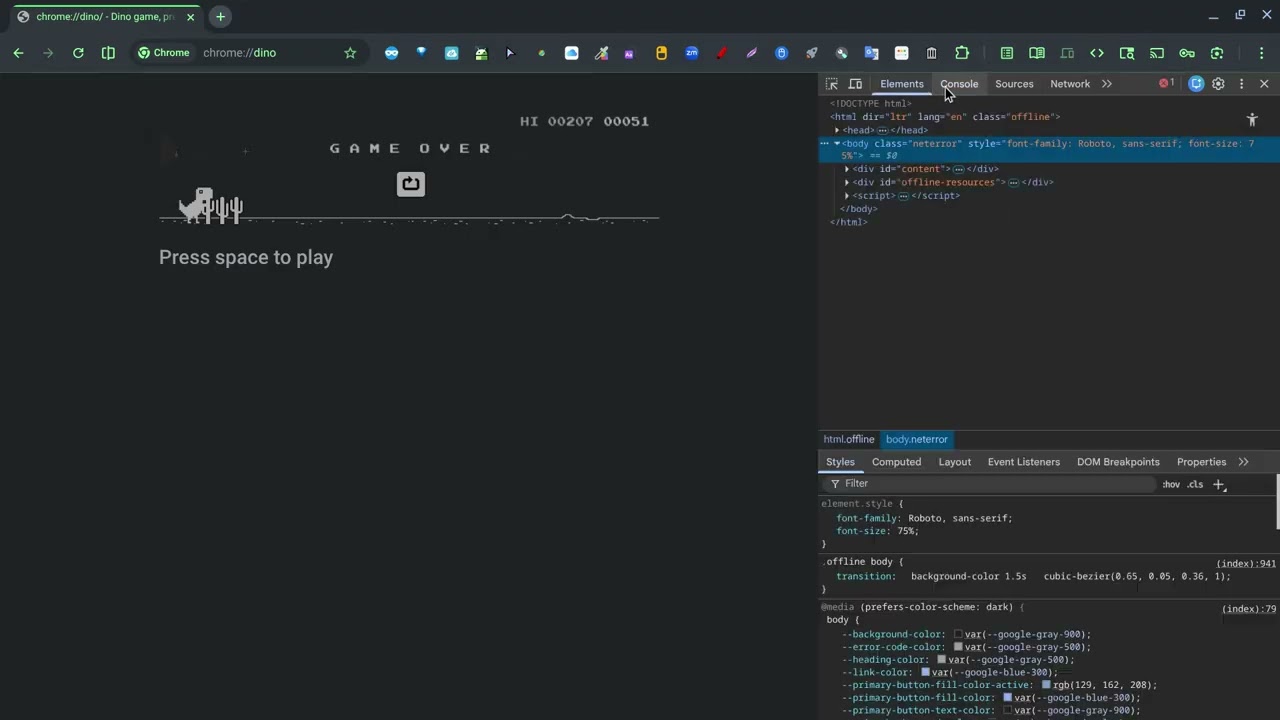Image resolution: width=1280 pixels, height=720 pixels.
Task: Switch to the Computed styles tab
Action: tap(896, 462)
